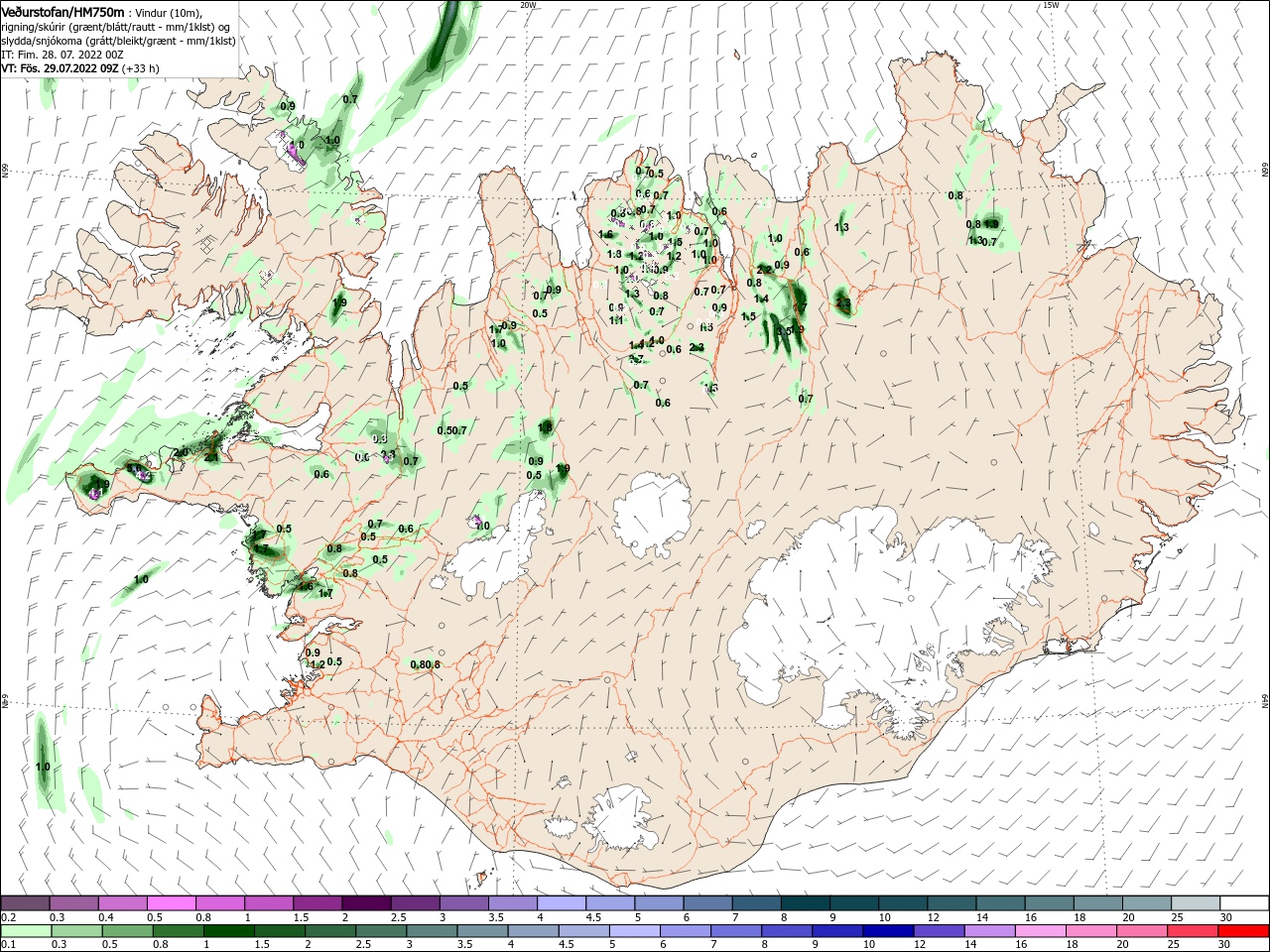Select the snow legend's slate-blue swatch at 6
The image size is (1270, 952).
click(x=708, y=903)
